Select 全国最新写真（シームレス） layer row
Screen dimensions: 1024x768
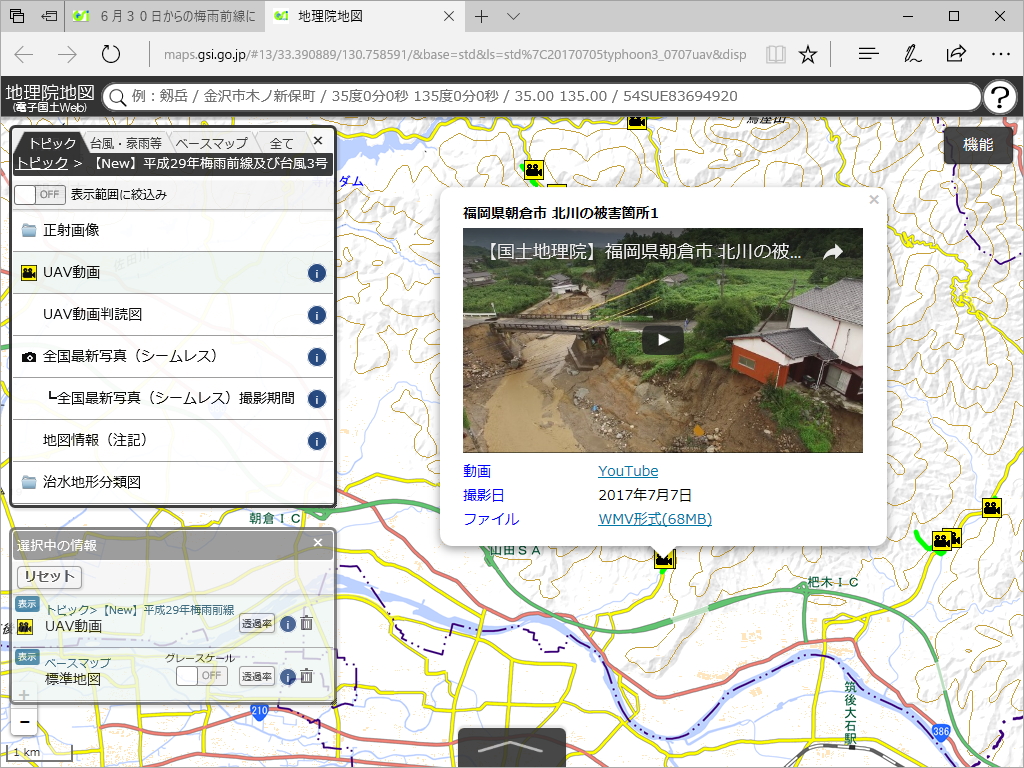coord(173,357)
